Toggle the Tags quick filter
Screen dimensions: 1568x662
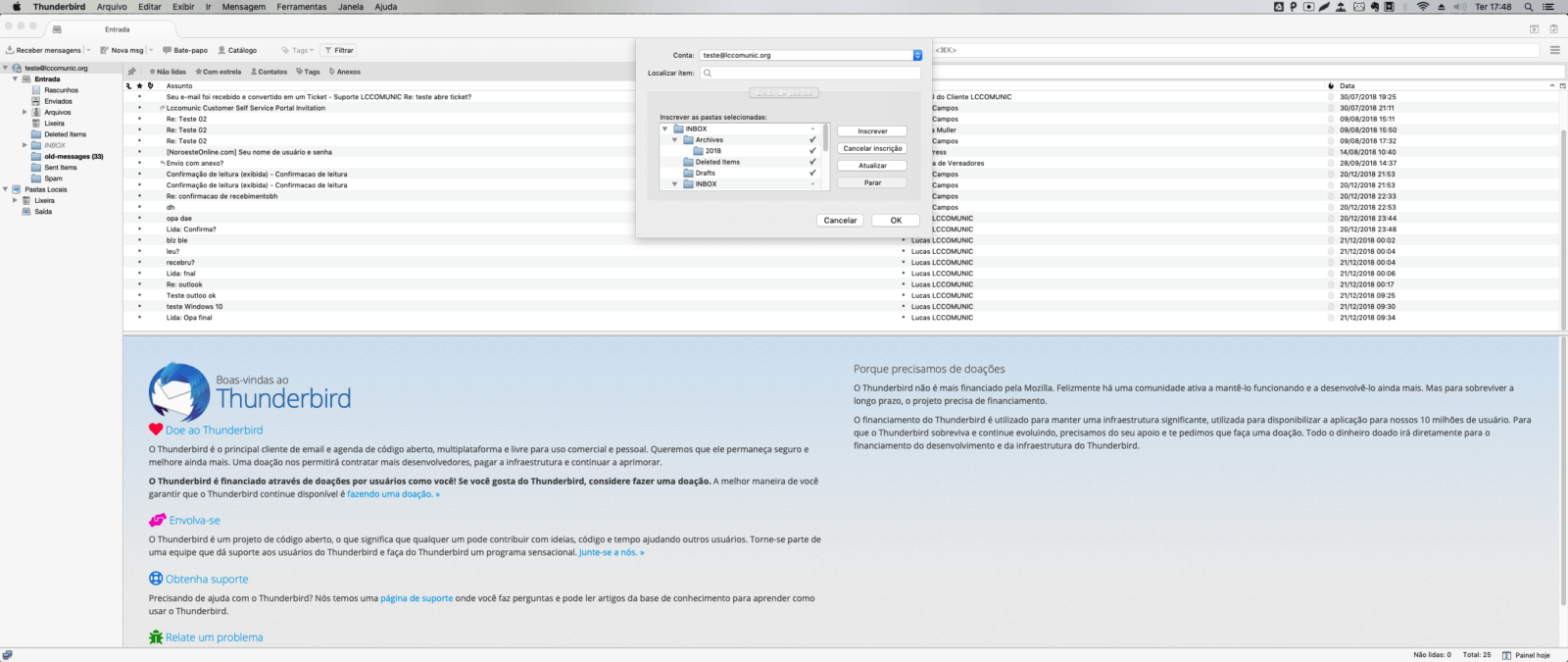309,72
